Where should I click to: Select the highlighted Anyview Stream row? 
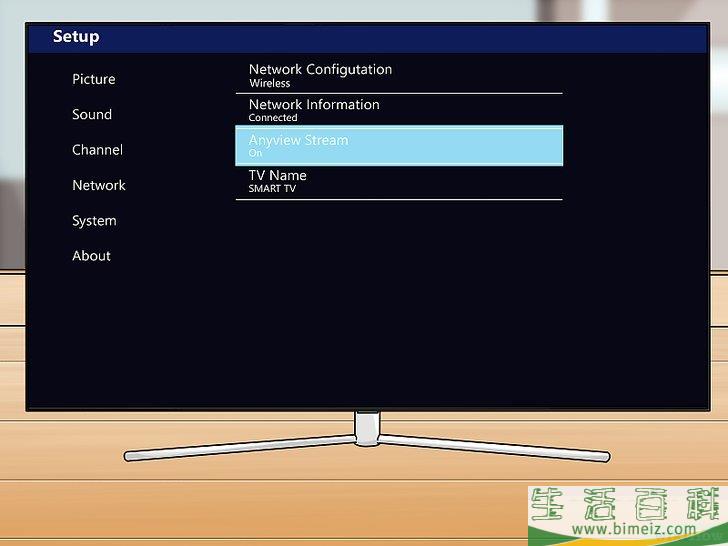(x=398, y=145)
